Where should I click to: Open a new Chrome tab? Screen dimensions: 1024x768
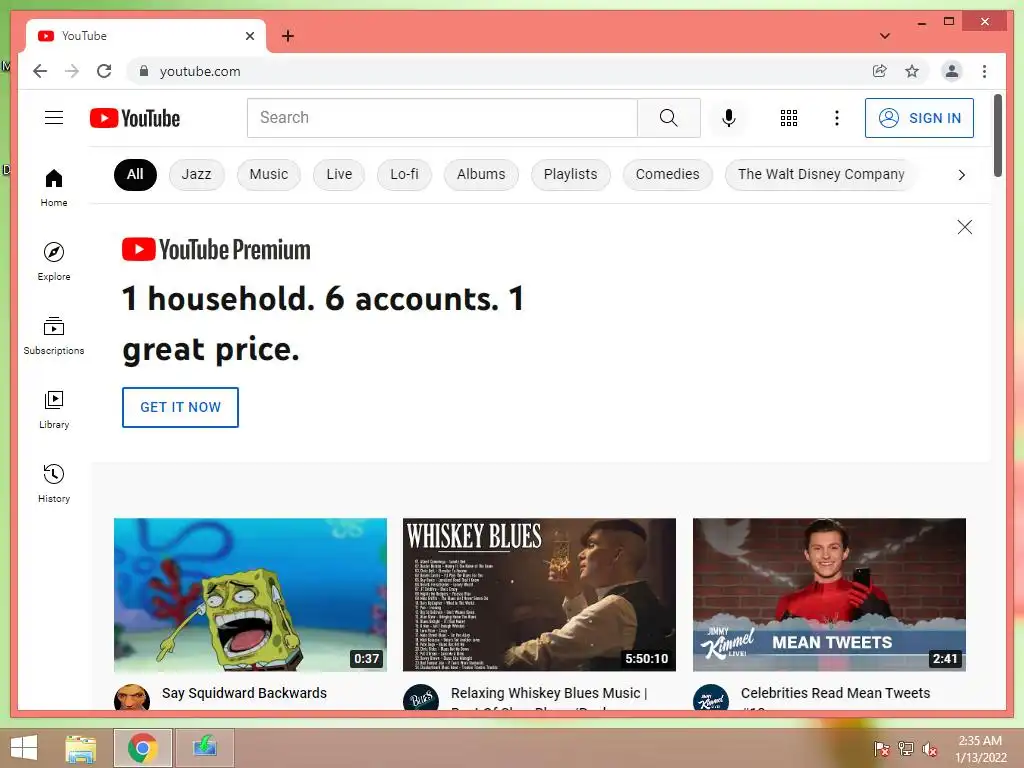pyautogui.click(x=287, y=36)
